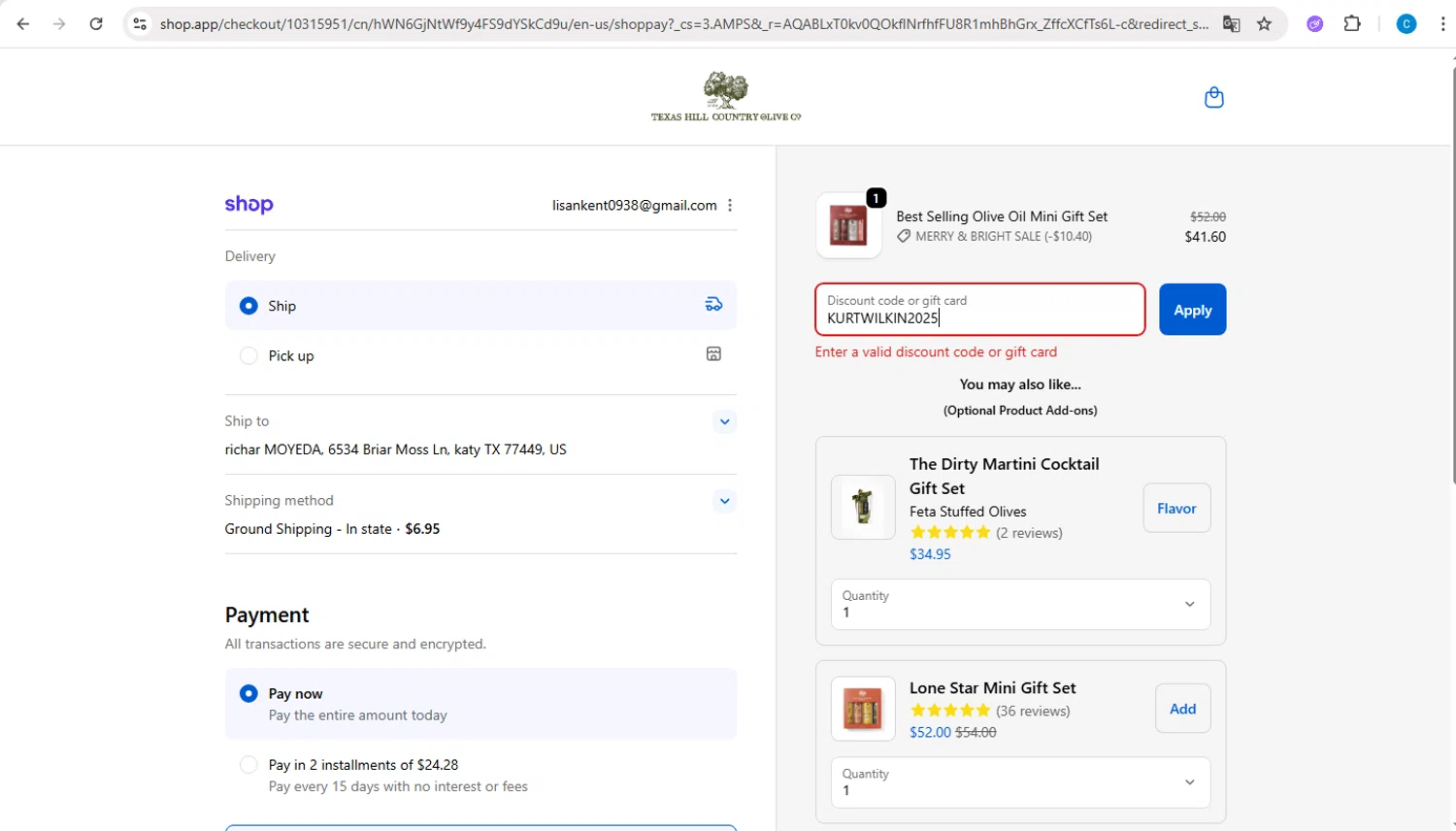Bookmark this page with the star icon
The image size is (1456, 831).
(x=1264, y=24)
